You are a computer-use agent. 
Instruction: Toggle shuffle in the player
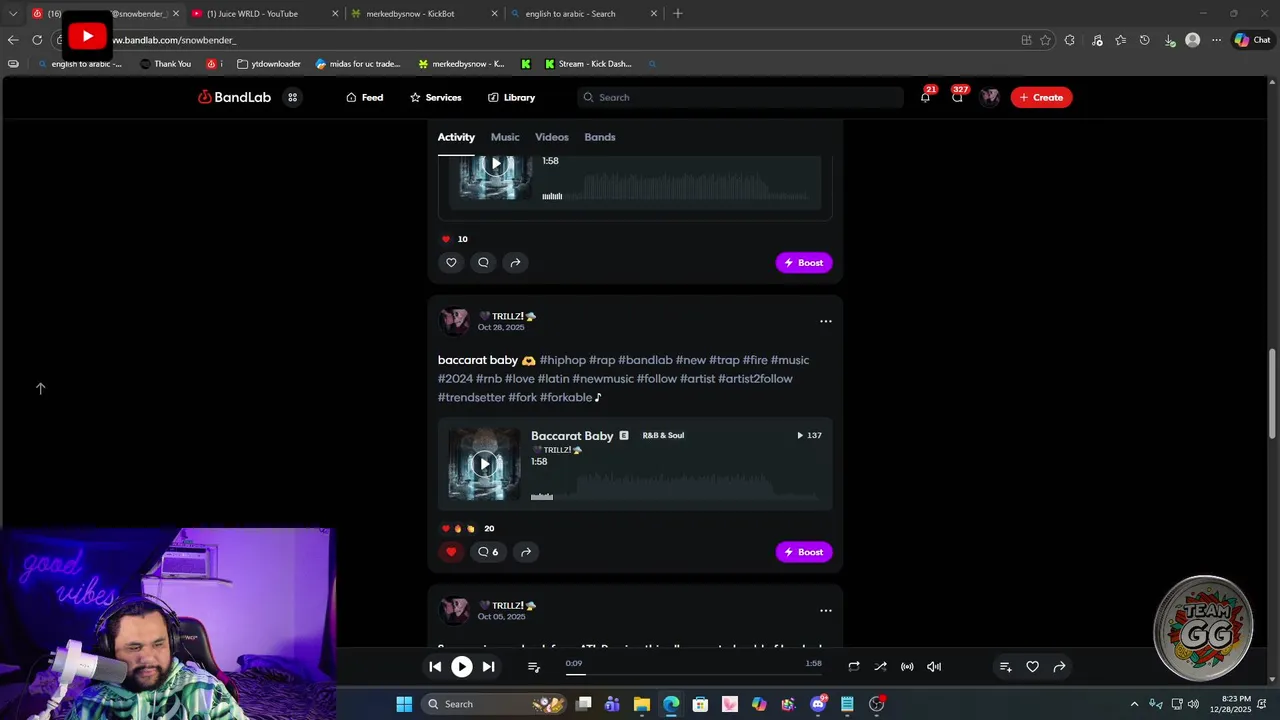coord(880,667)
